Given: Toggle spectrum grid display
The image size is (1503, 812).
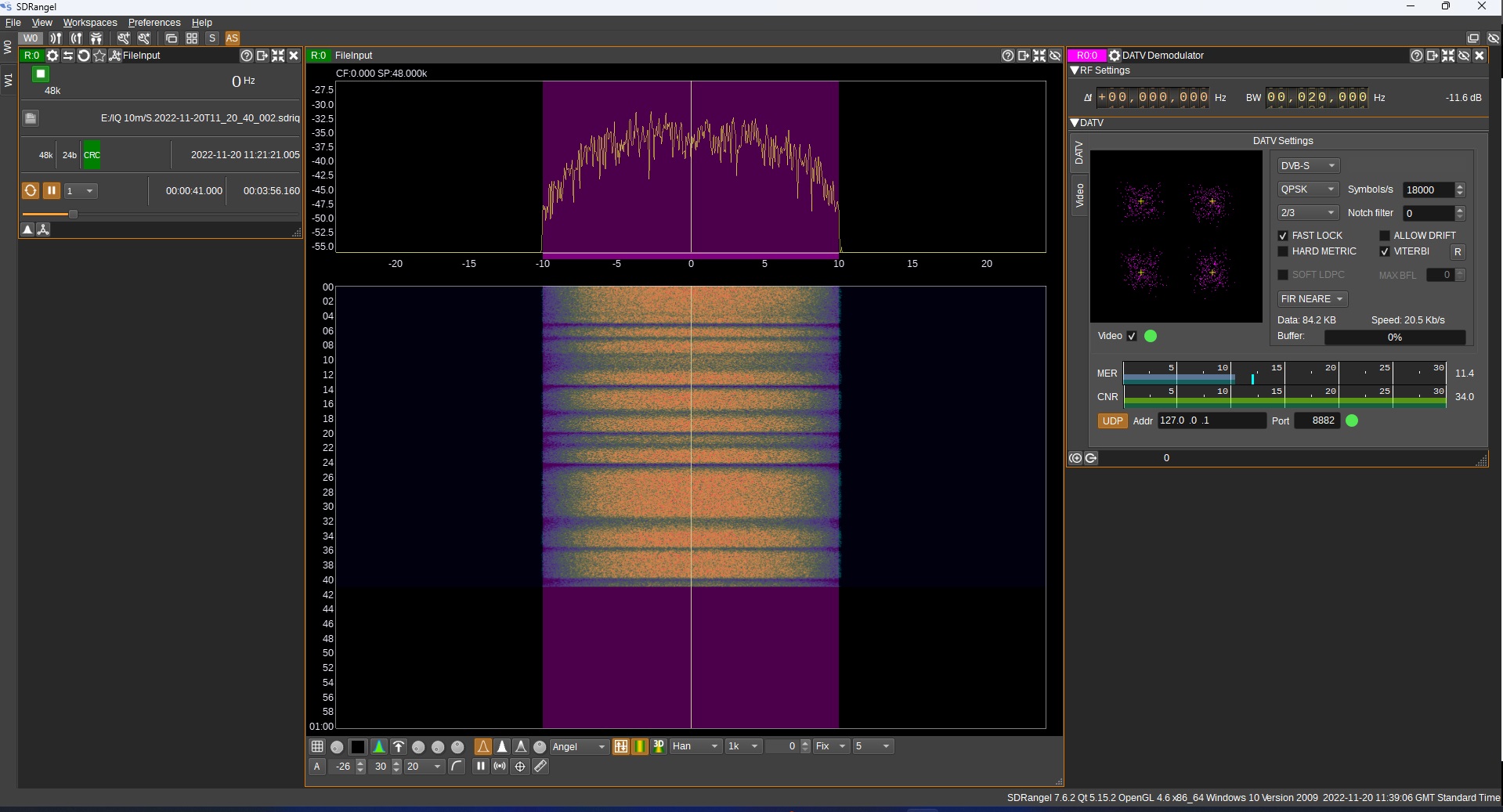Looking at the screenshot, I should tap(317, 746).
